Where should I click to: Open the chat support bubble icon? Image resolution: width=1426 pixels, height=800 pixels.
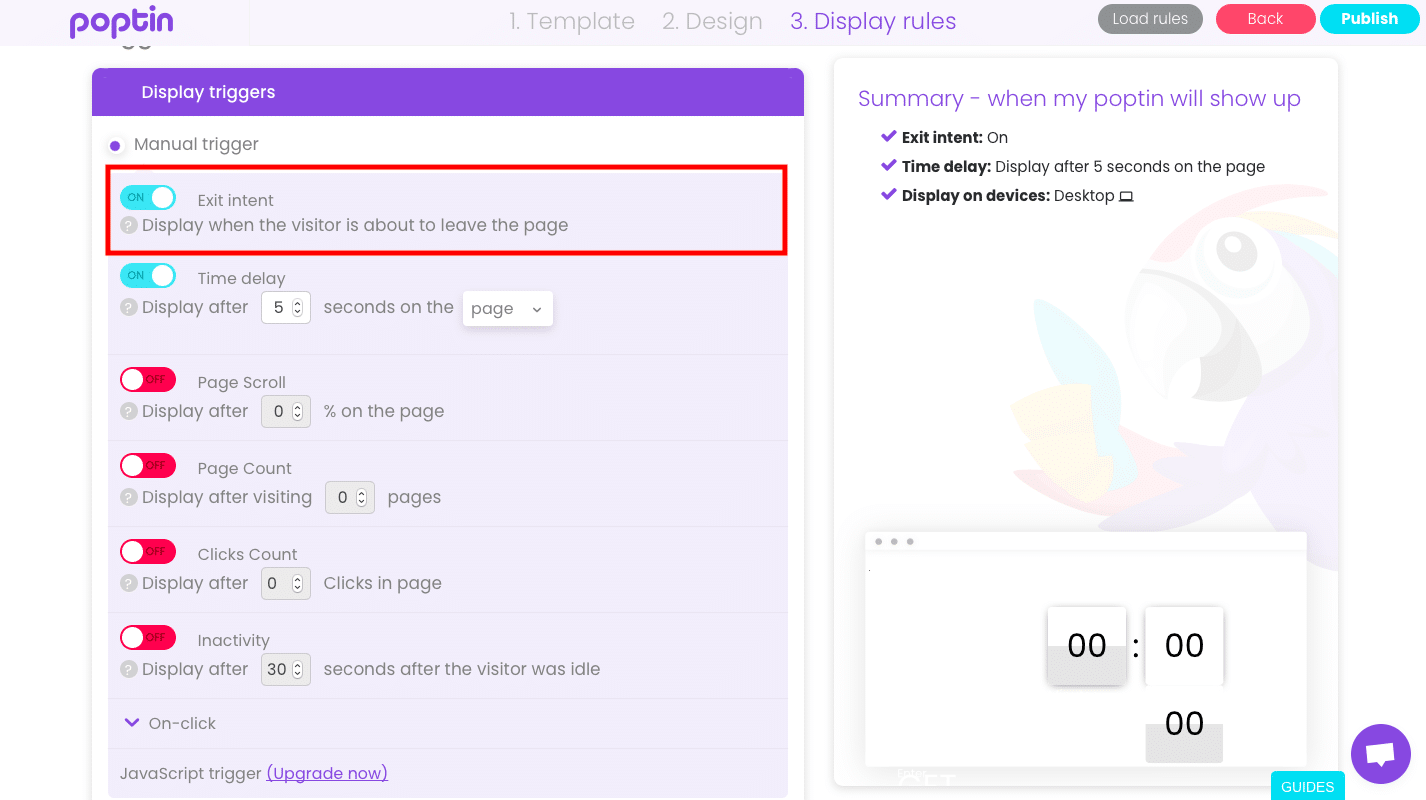point(1380,754)
